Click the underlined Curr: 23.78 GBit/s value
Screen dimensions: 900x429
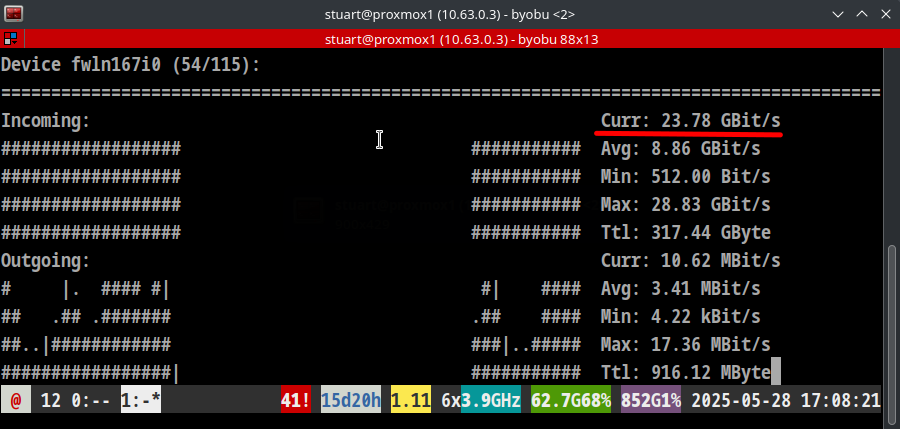690,121
